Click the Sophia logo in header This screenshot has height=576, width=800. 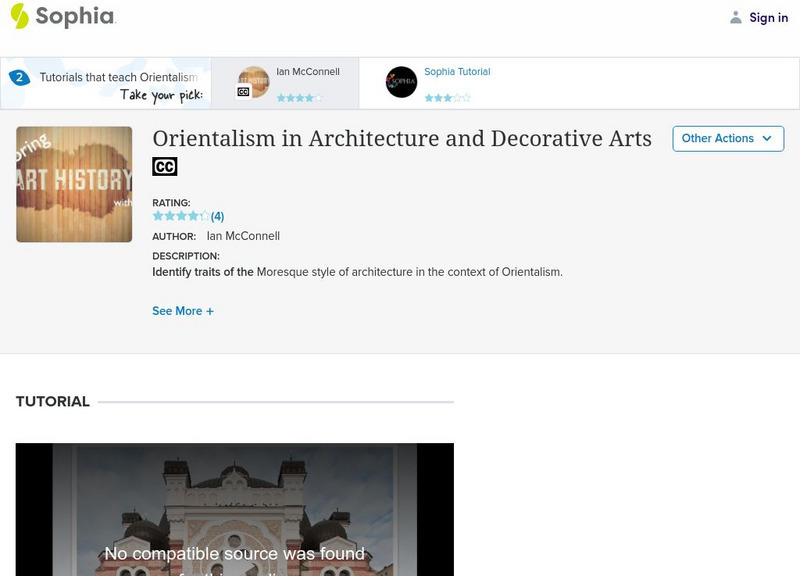point(63,16)
